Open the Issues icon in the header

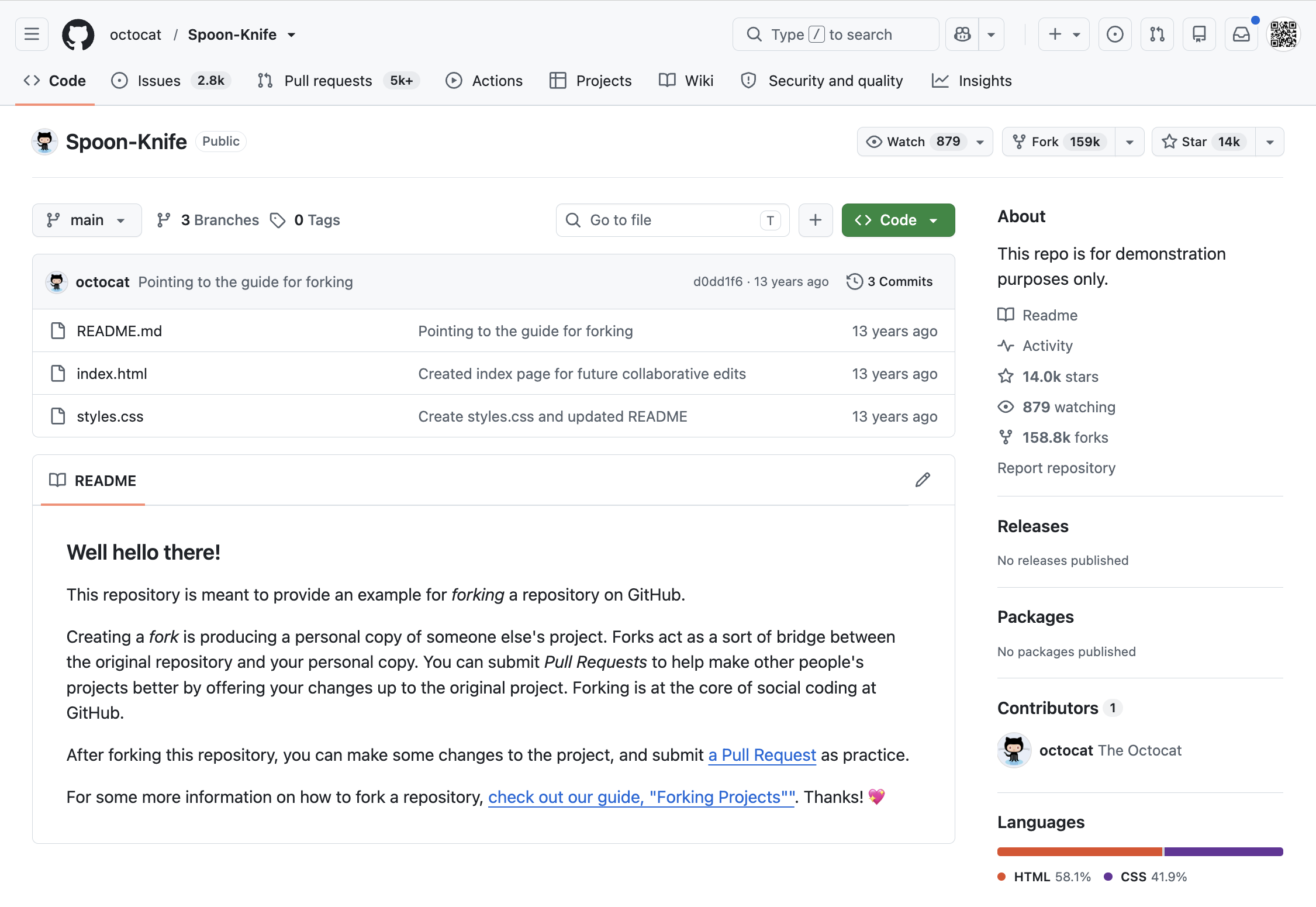(1115, 35)
